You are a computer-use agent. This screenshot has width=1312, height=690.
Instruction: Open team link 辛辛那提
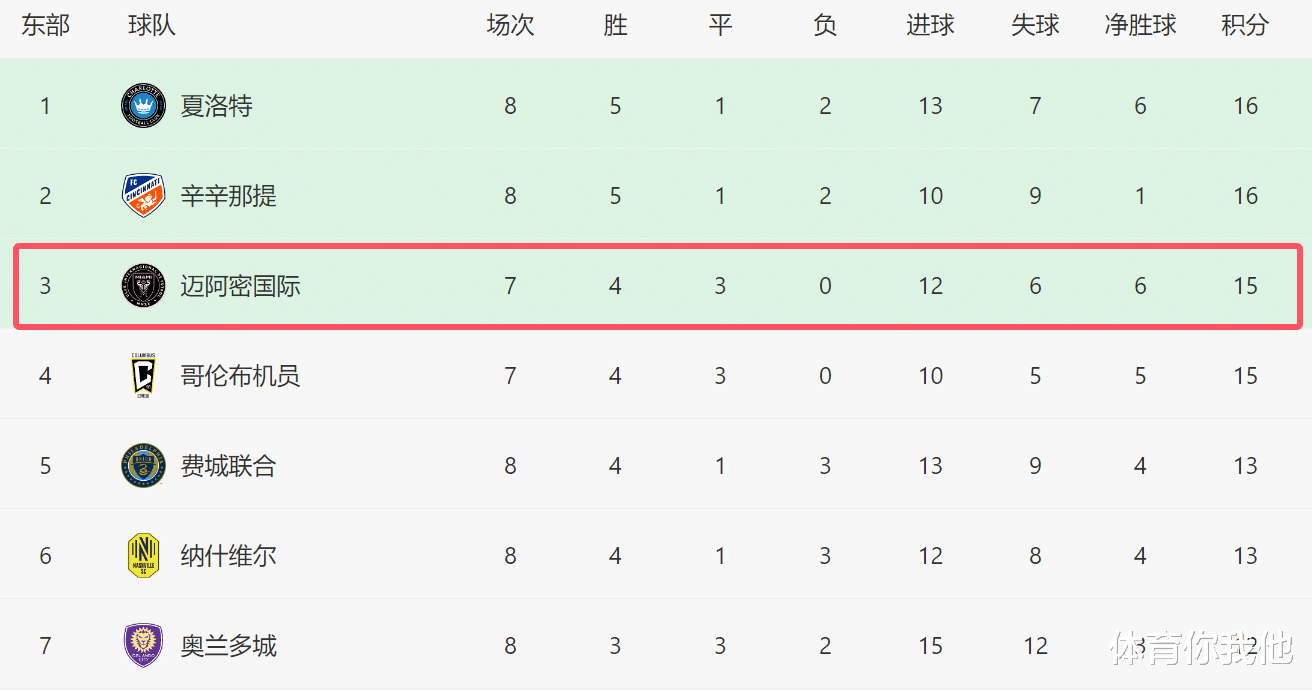pos(228,196)
